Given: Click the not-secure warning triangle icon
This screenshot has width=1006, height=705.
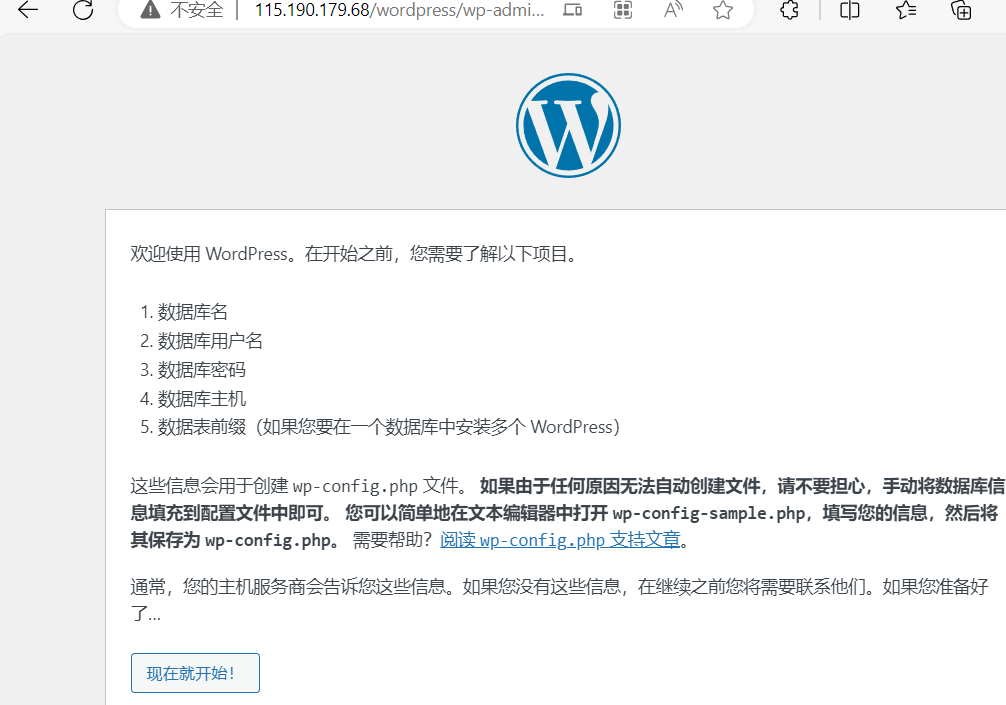Looking at the screenshot, I should 150,11.
